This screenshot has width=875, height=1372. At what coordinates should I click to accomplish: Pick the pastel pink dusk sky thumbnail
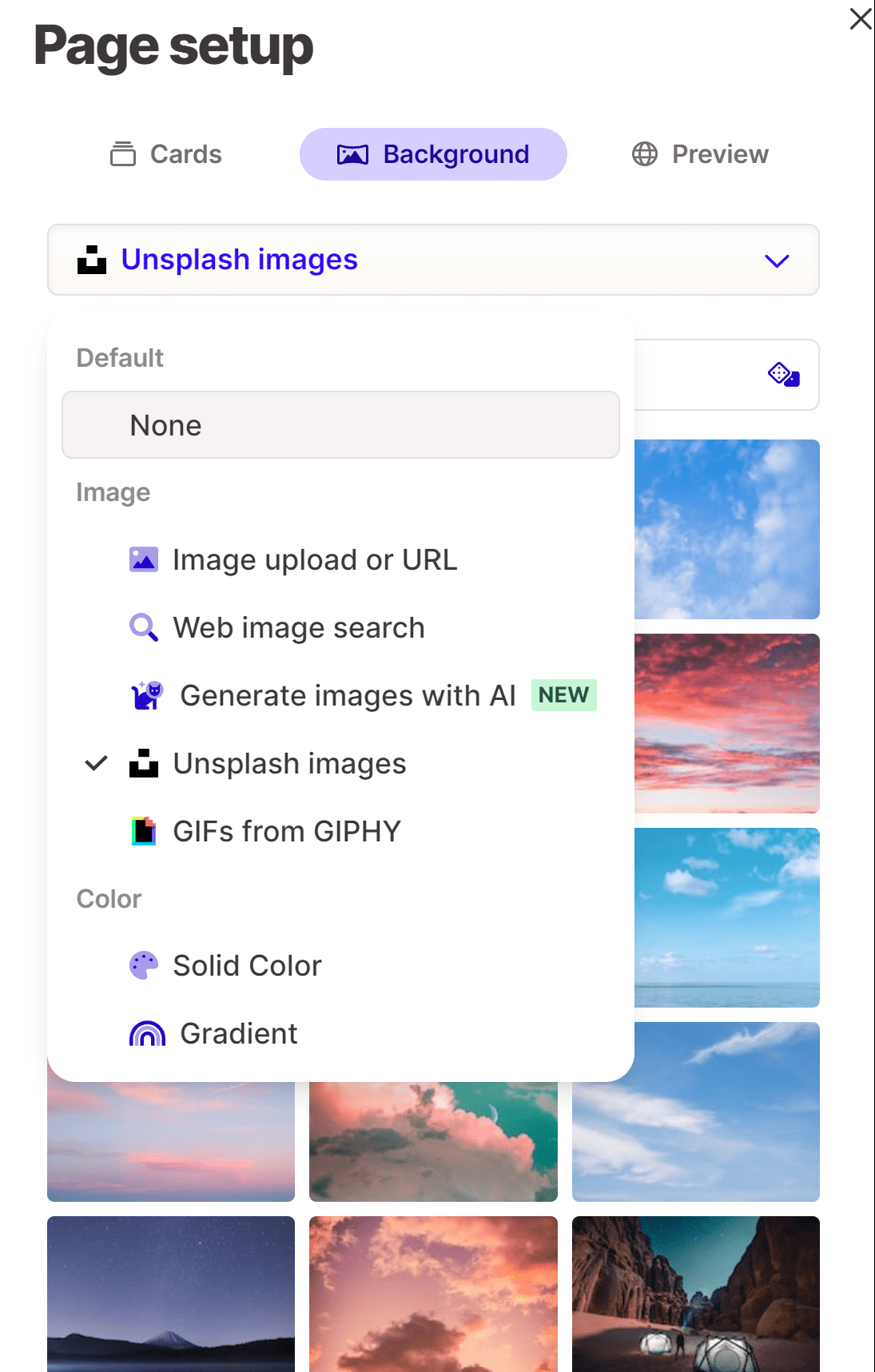click(171, 1141)
